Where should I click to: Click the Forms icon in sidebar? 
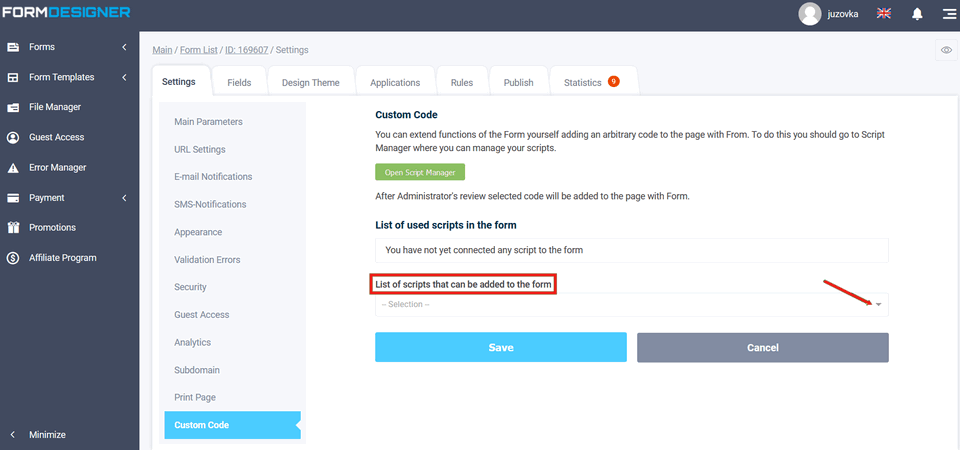pos(13,47)
